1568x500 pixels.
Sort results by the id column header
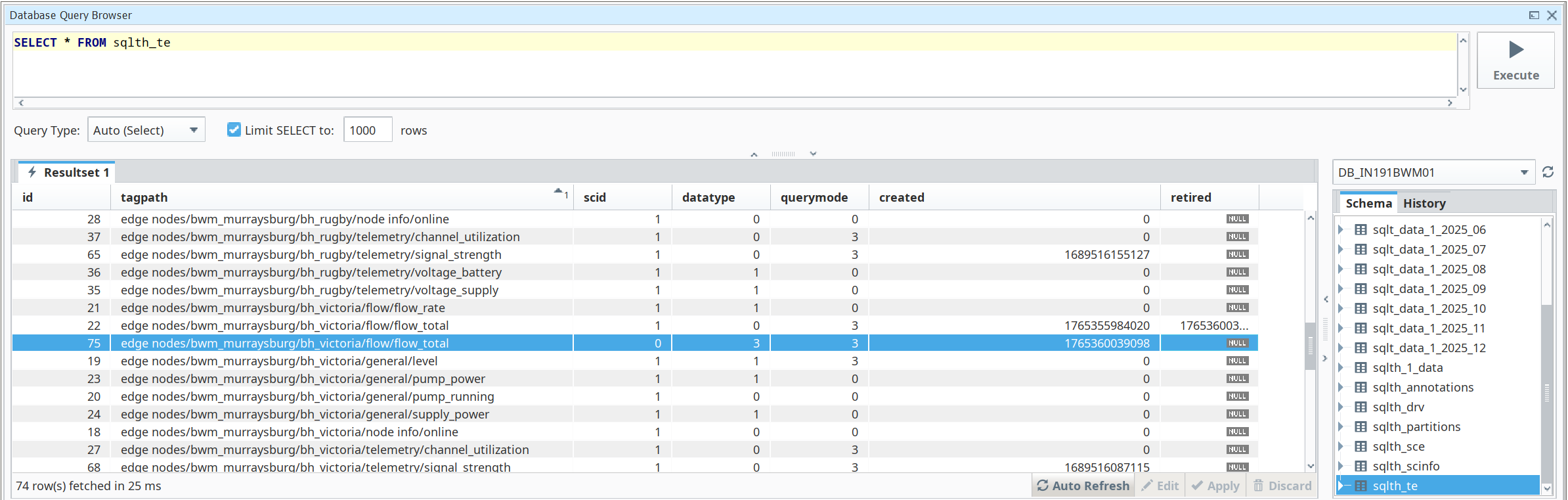61,197
